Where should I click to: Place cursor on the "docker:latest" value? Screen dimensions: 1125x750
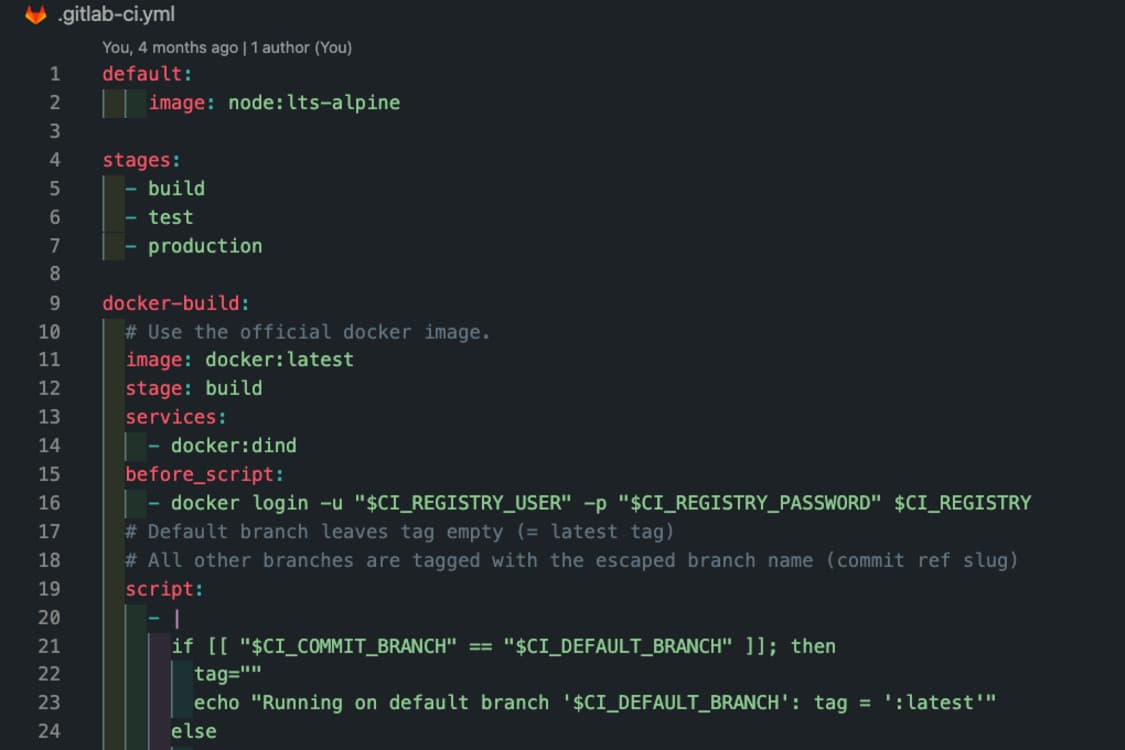pyautogui.click(x=279, y=359)
